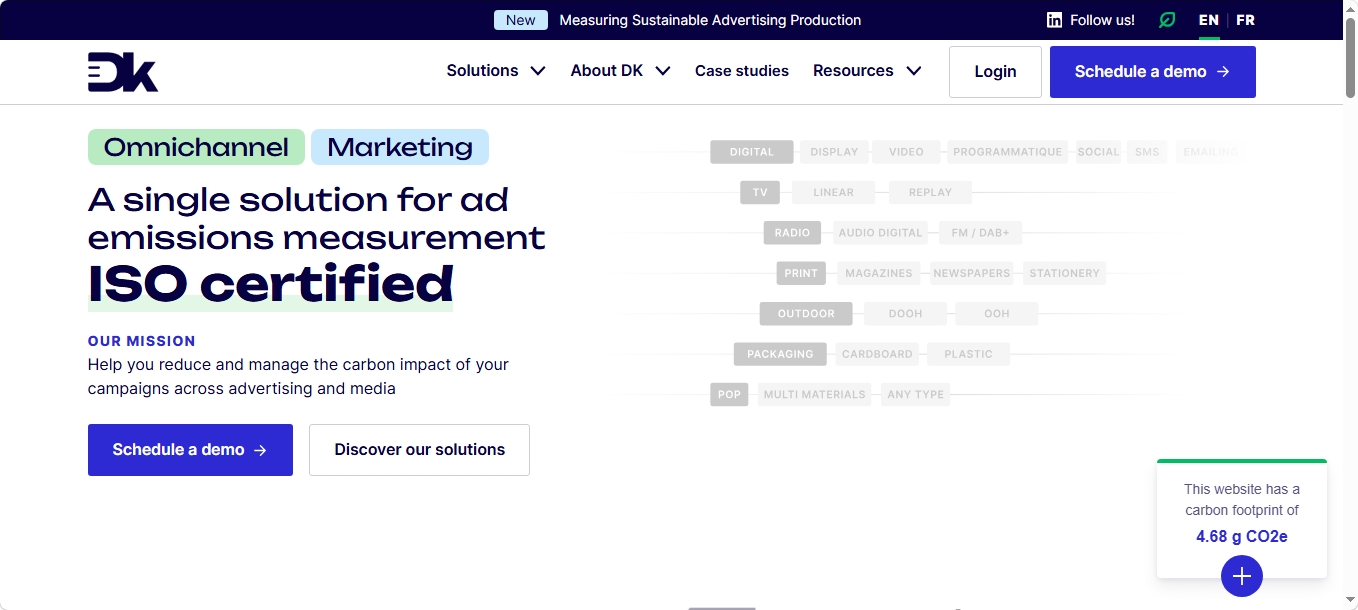
Task: Click the TV channel chip
Action: pos(760,192)
